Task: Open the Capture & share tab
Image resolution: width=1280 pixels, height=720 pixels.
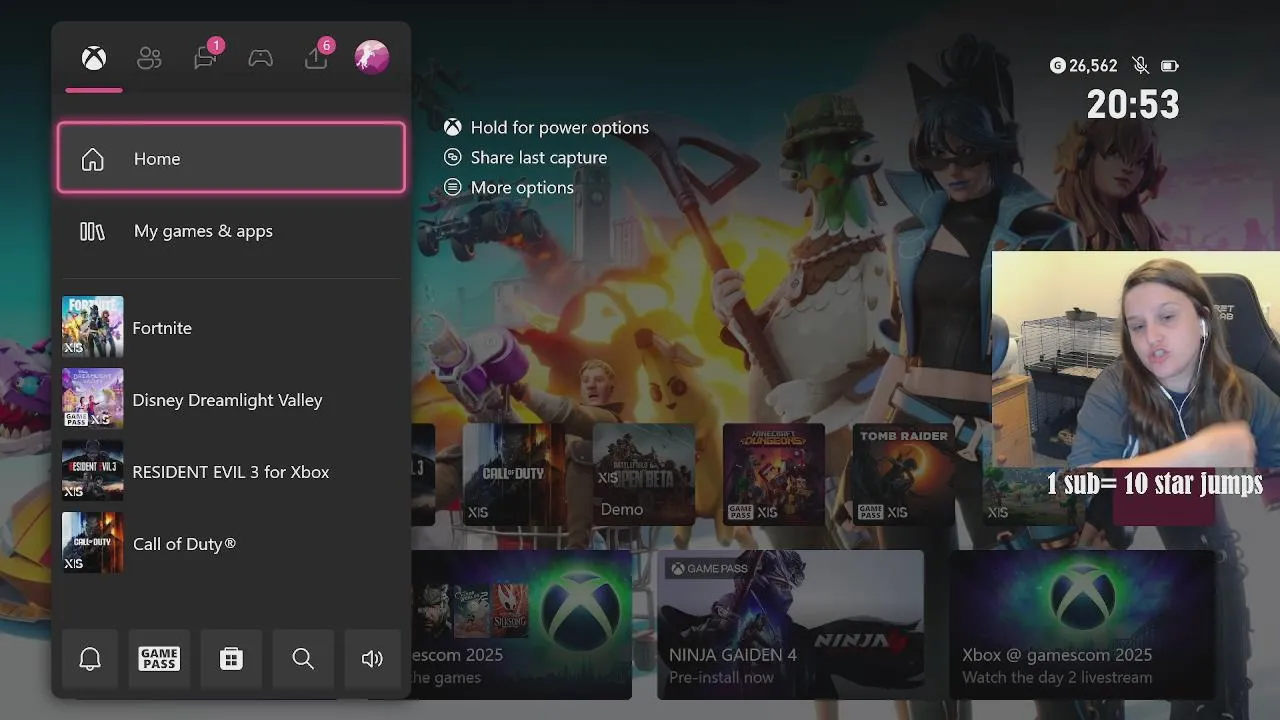Action: 317,57
